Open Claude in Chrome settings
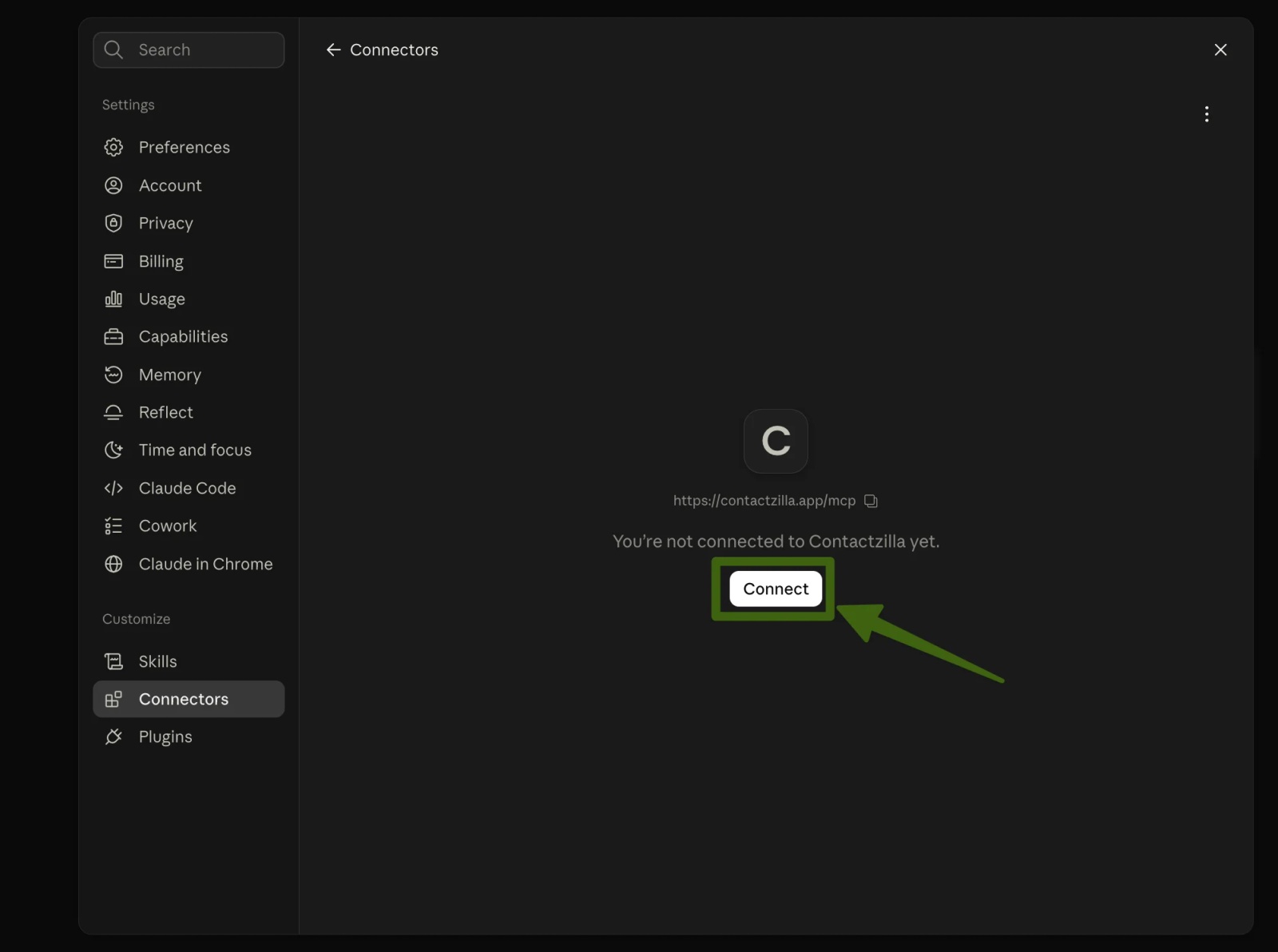Image resolution: width=1278 pixels, height=952 pixels. pos(189,564)
